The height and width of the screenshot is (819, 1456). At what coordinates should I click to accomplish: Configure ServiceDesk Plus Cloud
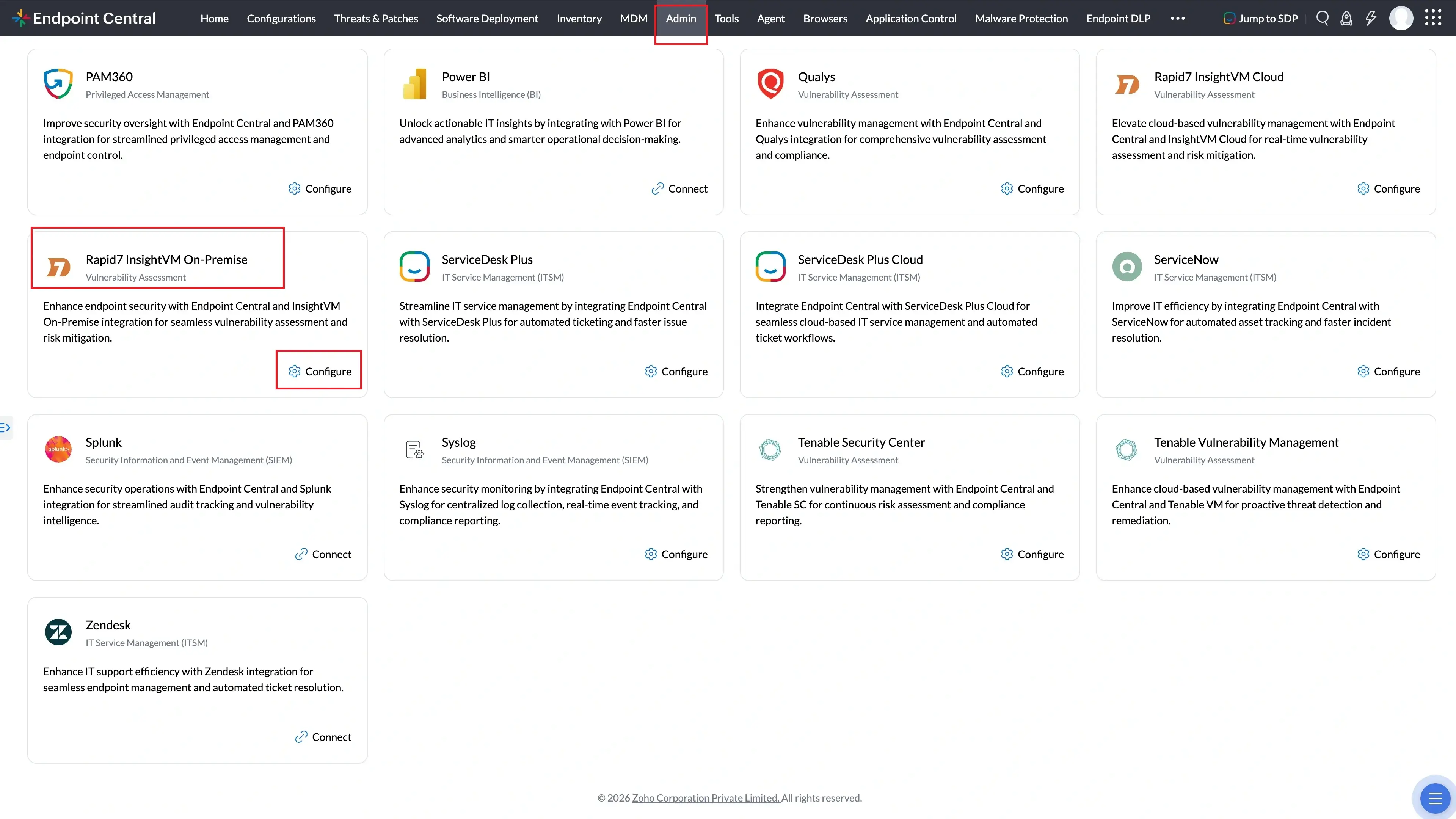[x=1032, y=371]
